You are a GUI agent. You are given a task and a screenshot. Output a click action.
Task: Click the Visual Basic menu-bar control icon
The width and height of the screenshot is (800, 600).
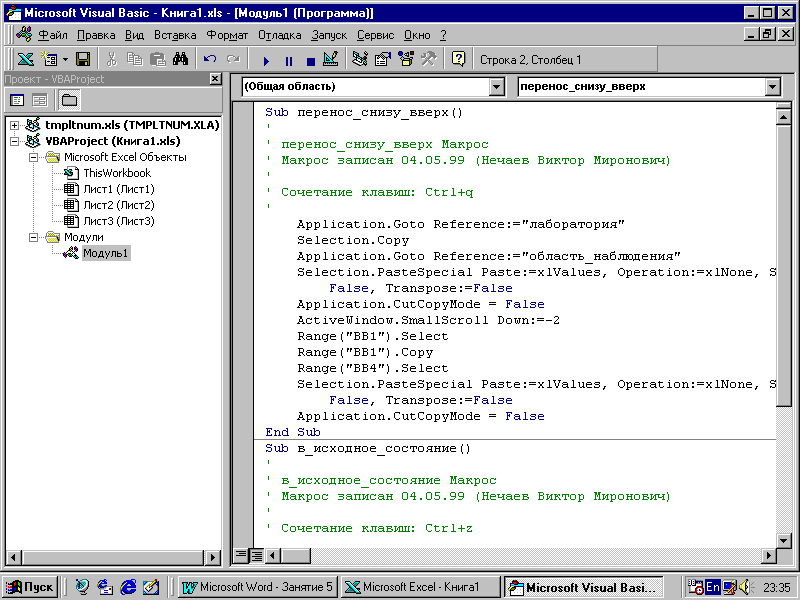tap(24, 35)
